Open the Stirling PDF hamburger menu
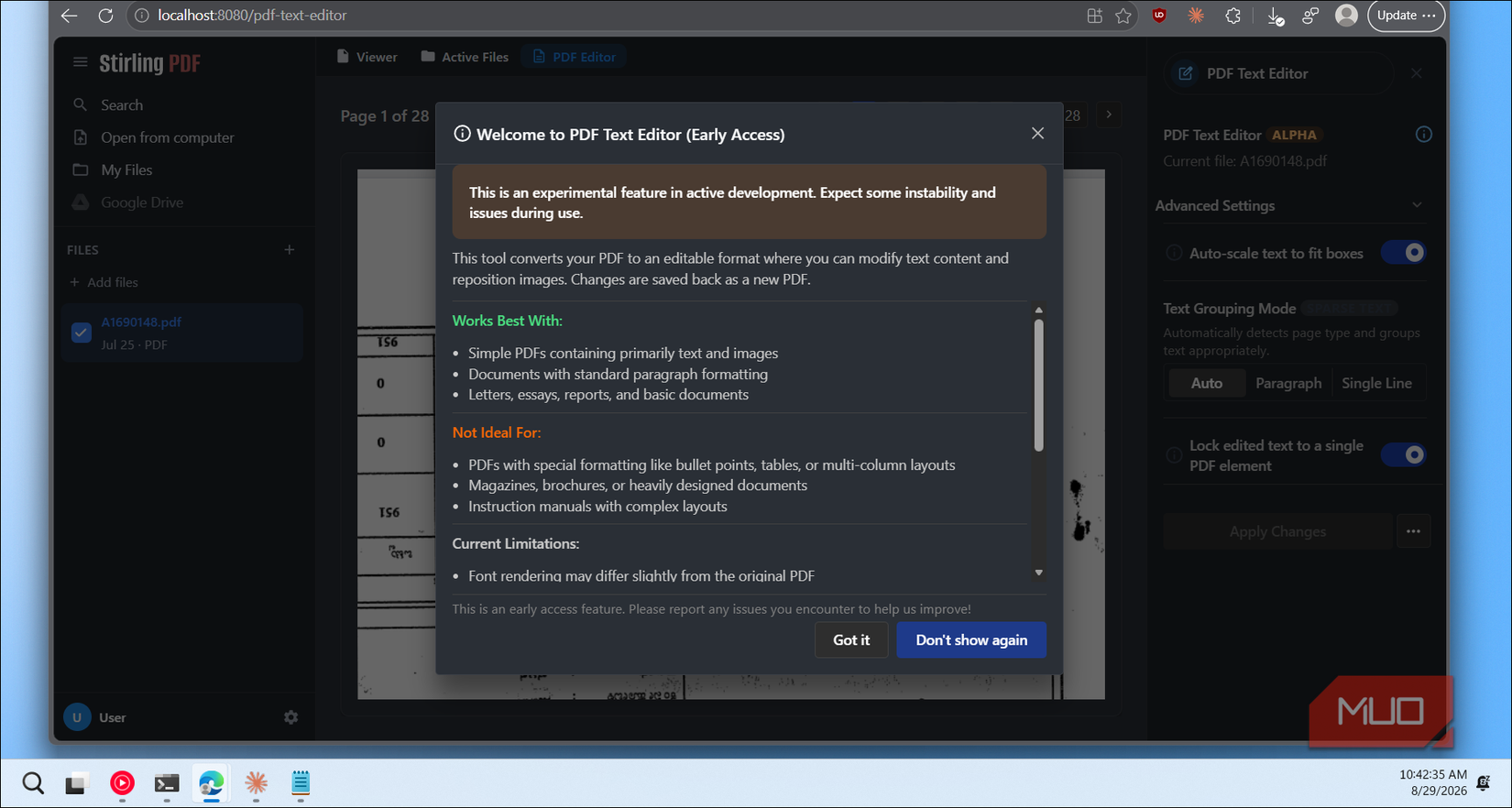 [80, 62]
